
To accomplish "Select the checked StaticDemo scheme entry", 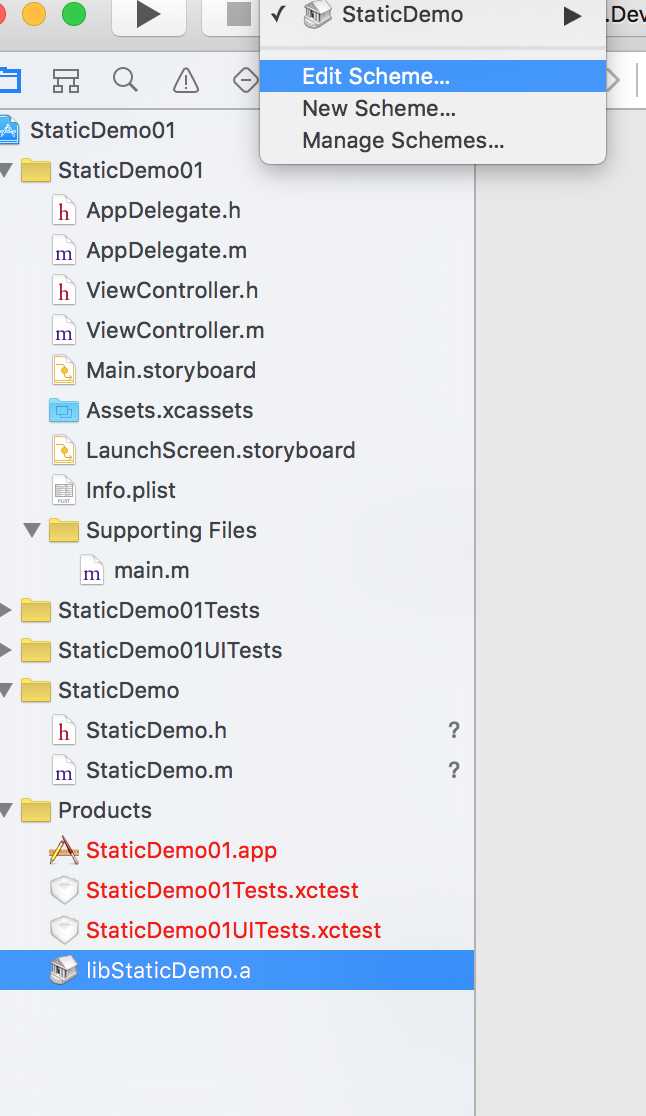I will pos(433,15).
